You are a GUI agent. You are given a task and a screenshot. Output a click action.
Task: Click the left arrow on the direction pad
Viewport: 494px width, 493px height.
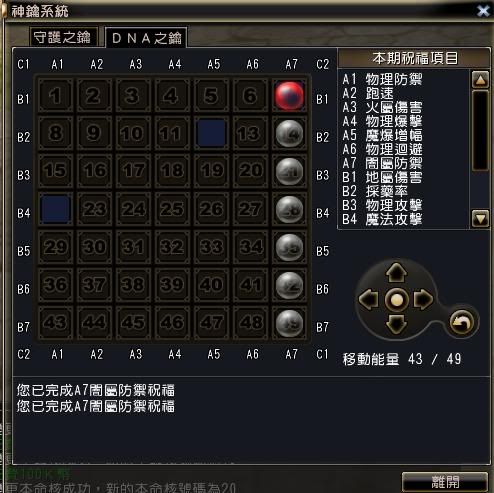pyautogui.click(x=369, y=299)
